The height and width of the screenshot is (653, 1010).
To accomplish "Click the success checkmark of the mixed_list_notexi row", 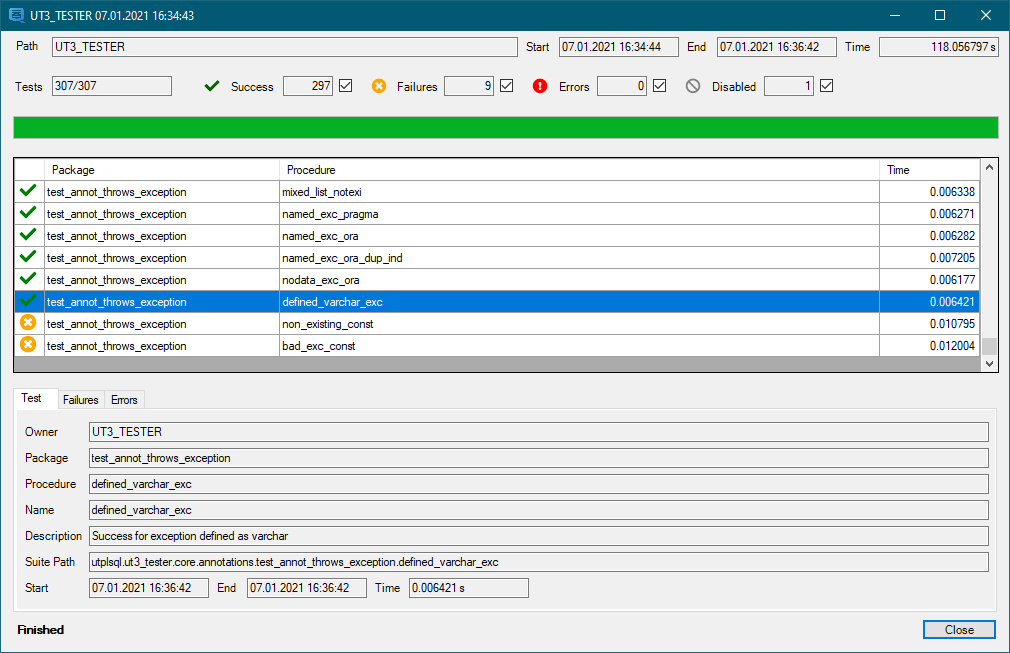I will click(x=29, y=191).
